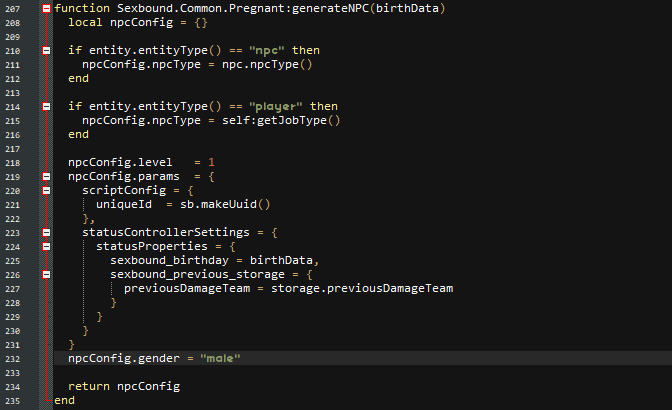Click the "player" string literal on line 214
672x410 pixels.
276,107
